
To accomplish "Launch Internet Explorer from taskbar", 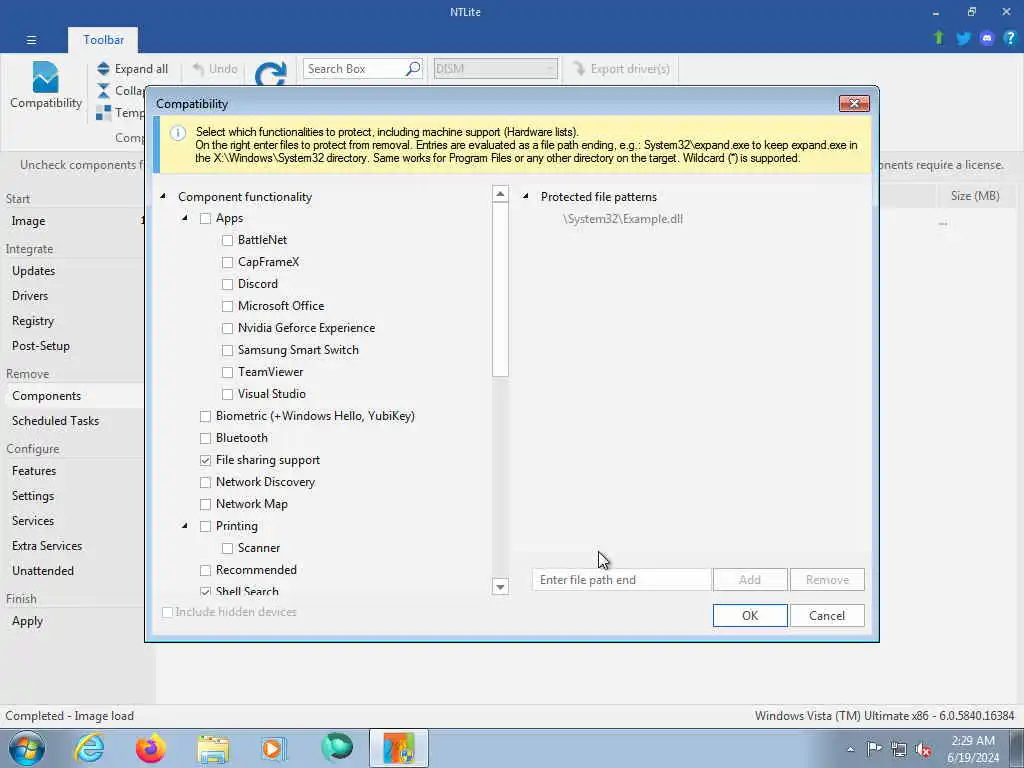I will pos(89,748).
